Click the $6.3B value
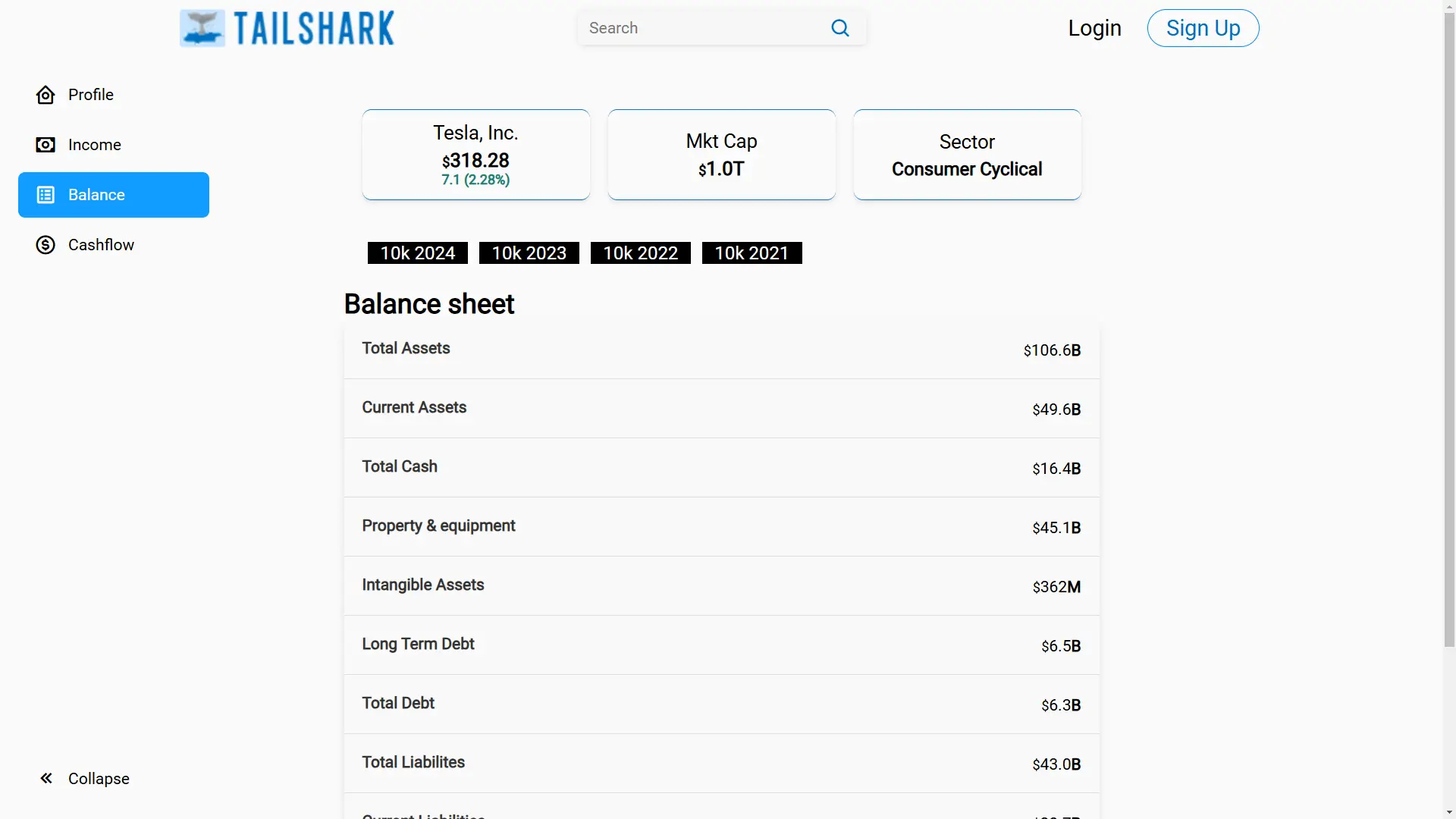Viewport: 1456px width, 819px height. point(1061,705)
